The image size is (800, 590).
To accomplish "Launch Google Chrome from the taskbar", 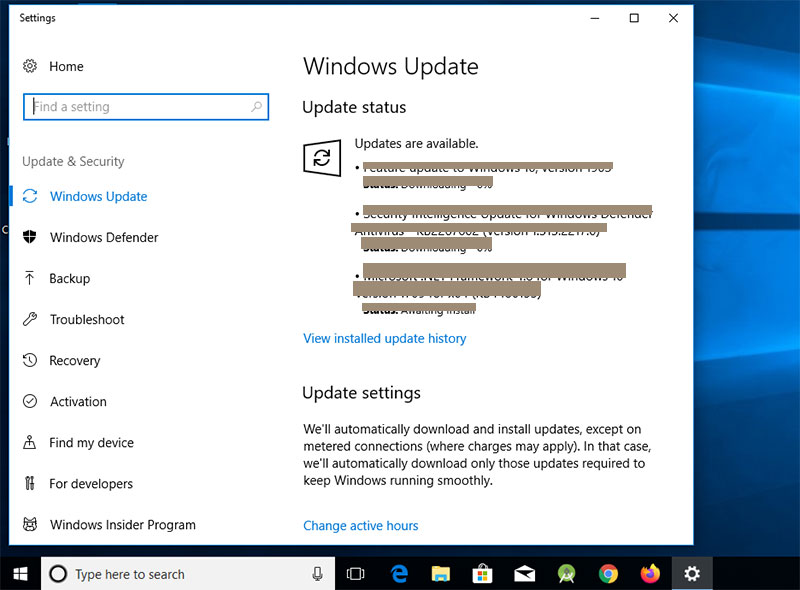I will coord(608,574).
